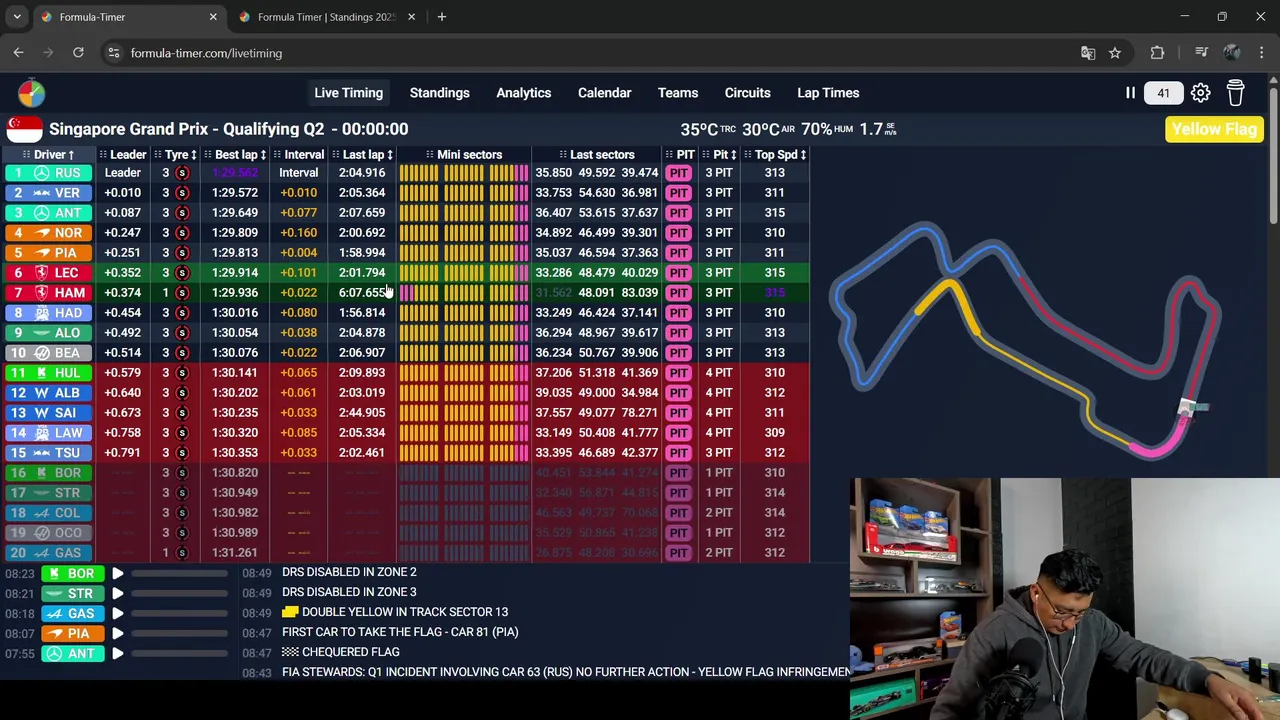Viewport: 1280px width, 720px height.
Task: Click the PIT badge in VER row
Action: (679, 193)
